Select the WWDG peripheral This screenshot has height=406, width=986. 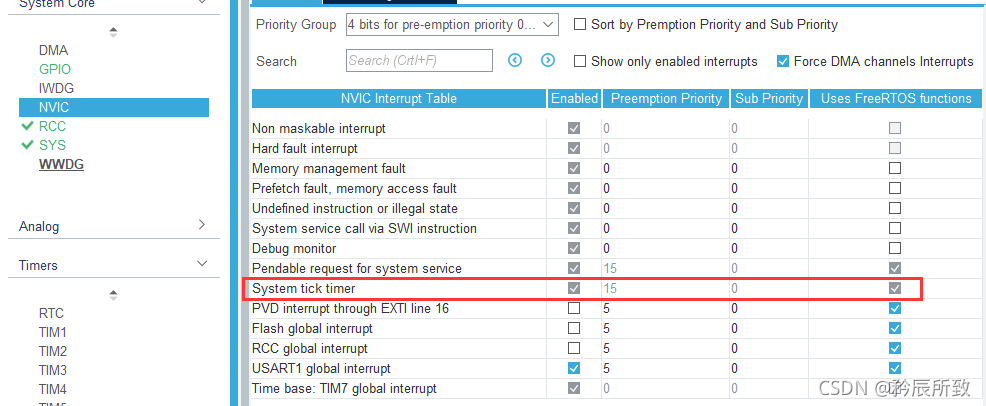(61, 164)
